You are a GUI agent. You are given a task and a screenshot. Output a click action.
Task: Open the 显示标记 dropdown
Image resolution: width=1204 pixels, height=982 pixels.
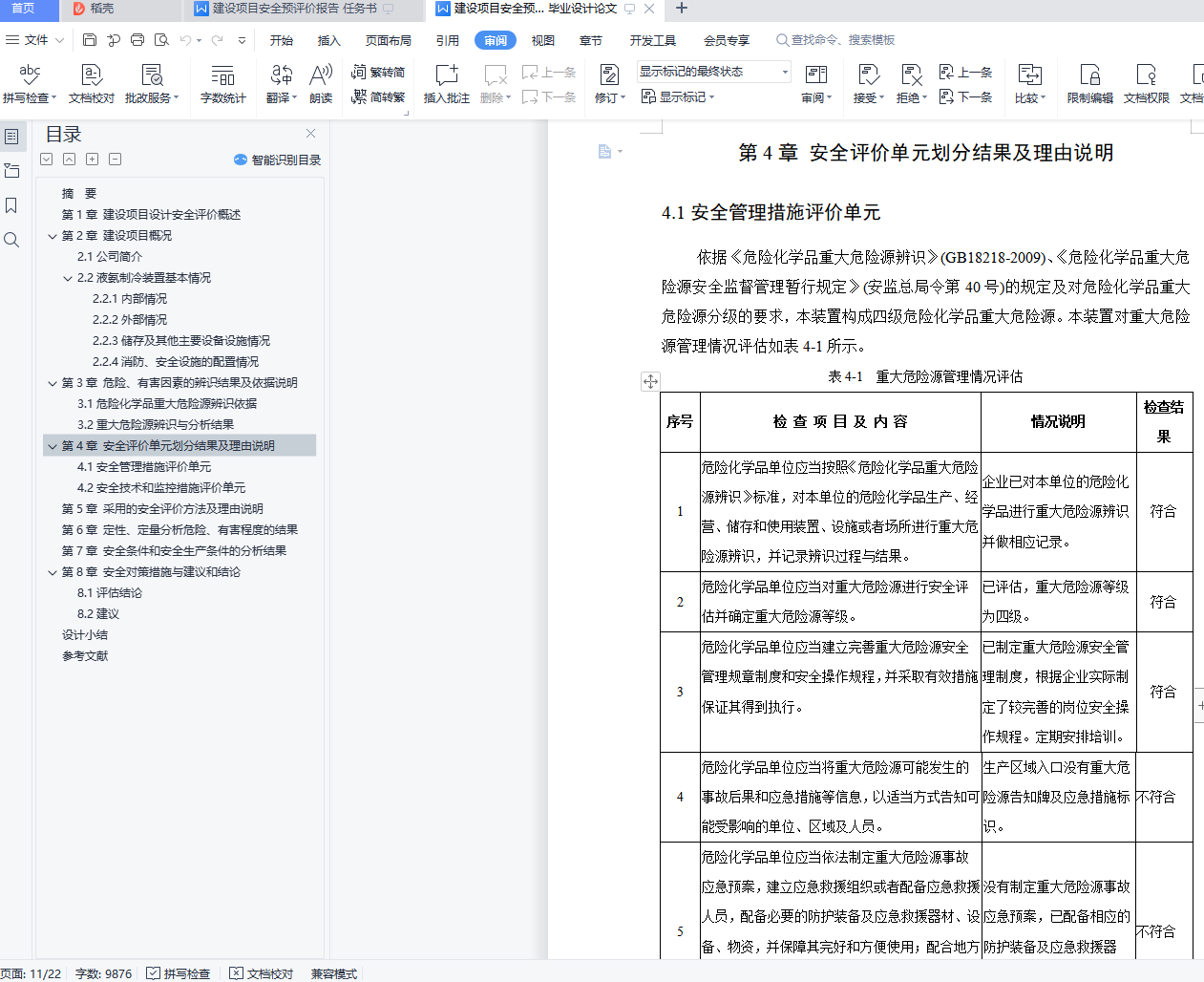click(678, 96)
